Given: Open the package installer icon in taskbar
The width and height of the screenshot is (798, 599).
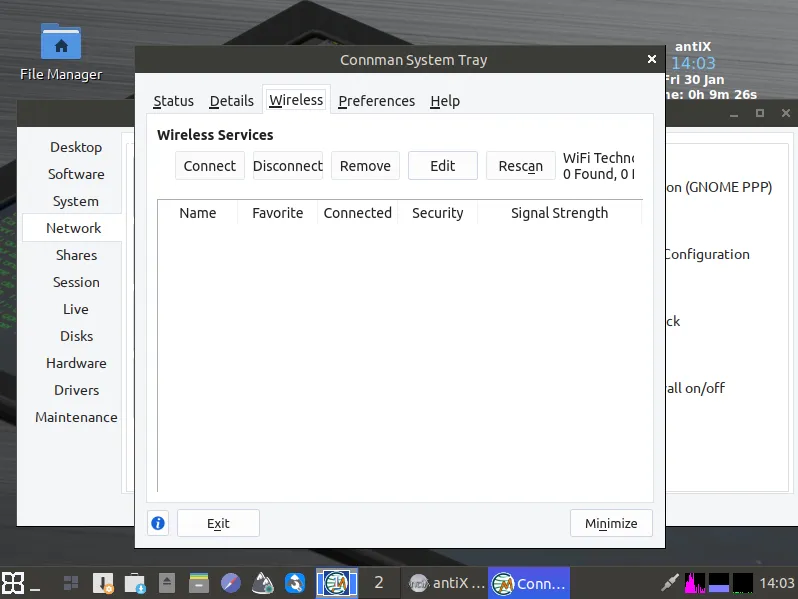Looking at the screenshot, I should (103, 583).
